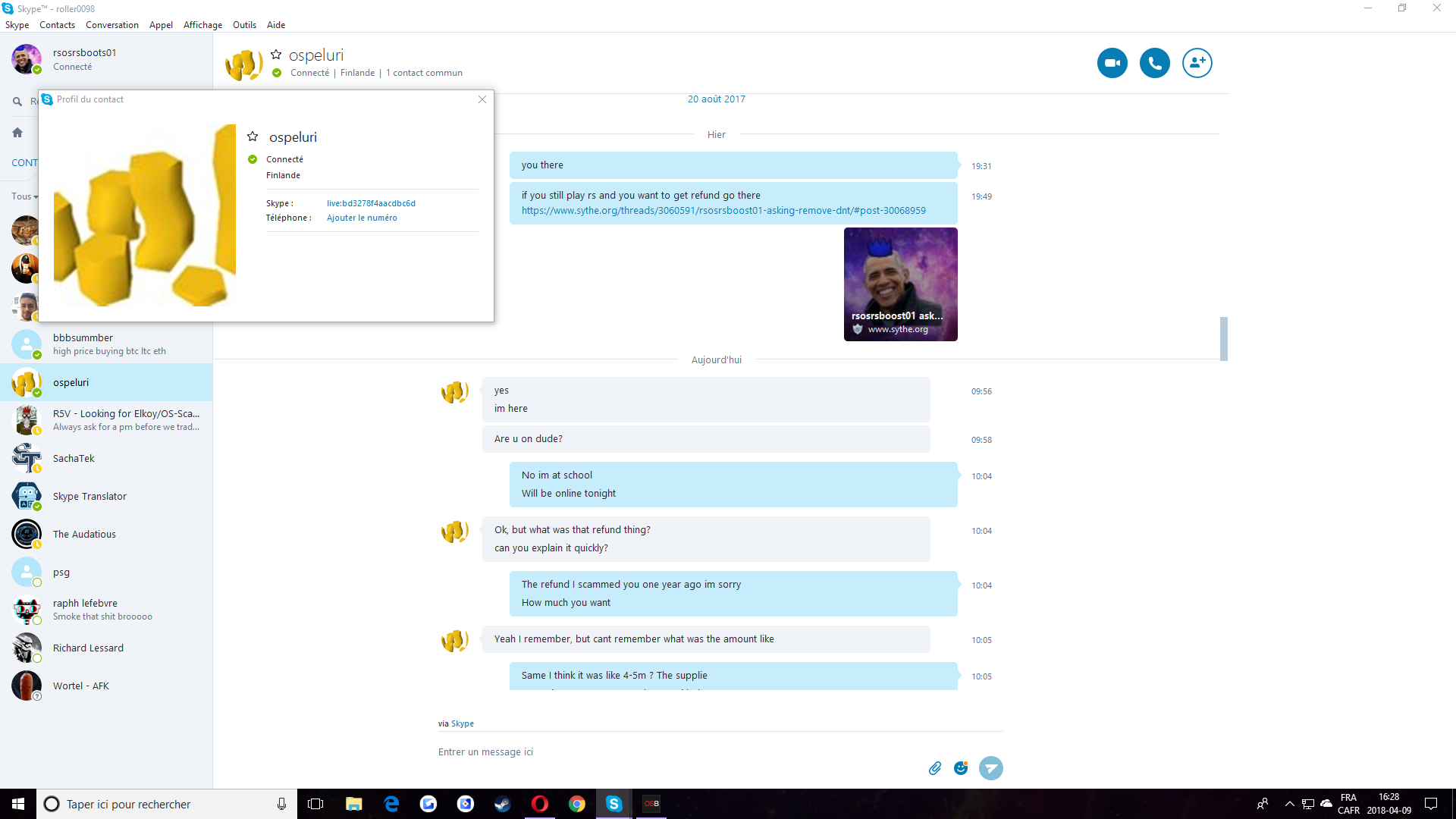Screen dimensions: 1456x819
Task: Start a video call with ospeluri
Action: pos(1112,63)
